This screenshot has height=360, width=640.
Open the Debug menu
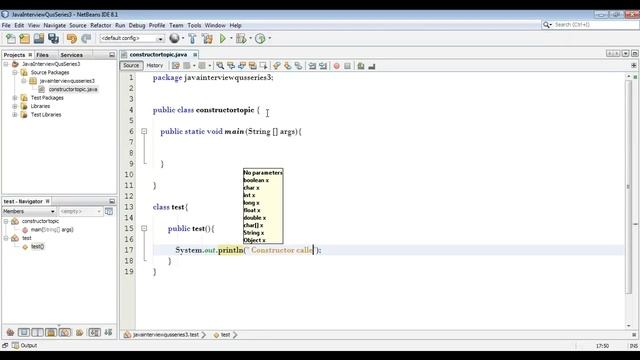(137, 25)
